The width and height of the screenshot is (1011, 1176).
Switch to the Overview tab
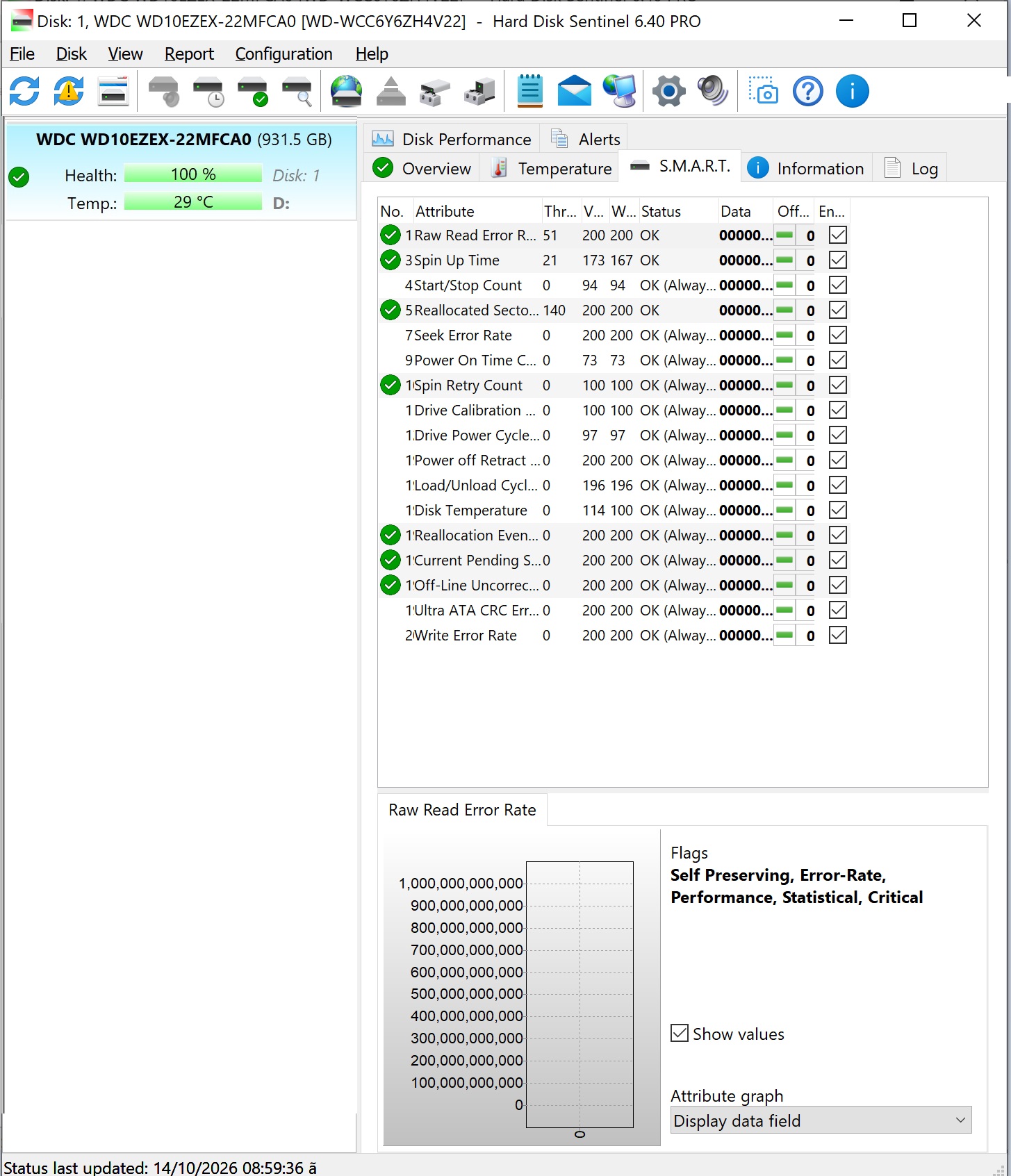click(422, 168)
